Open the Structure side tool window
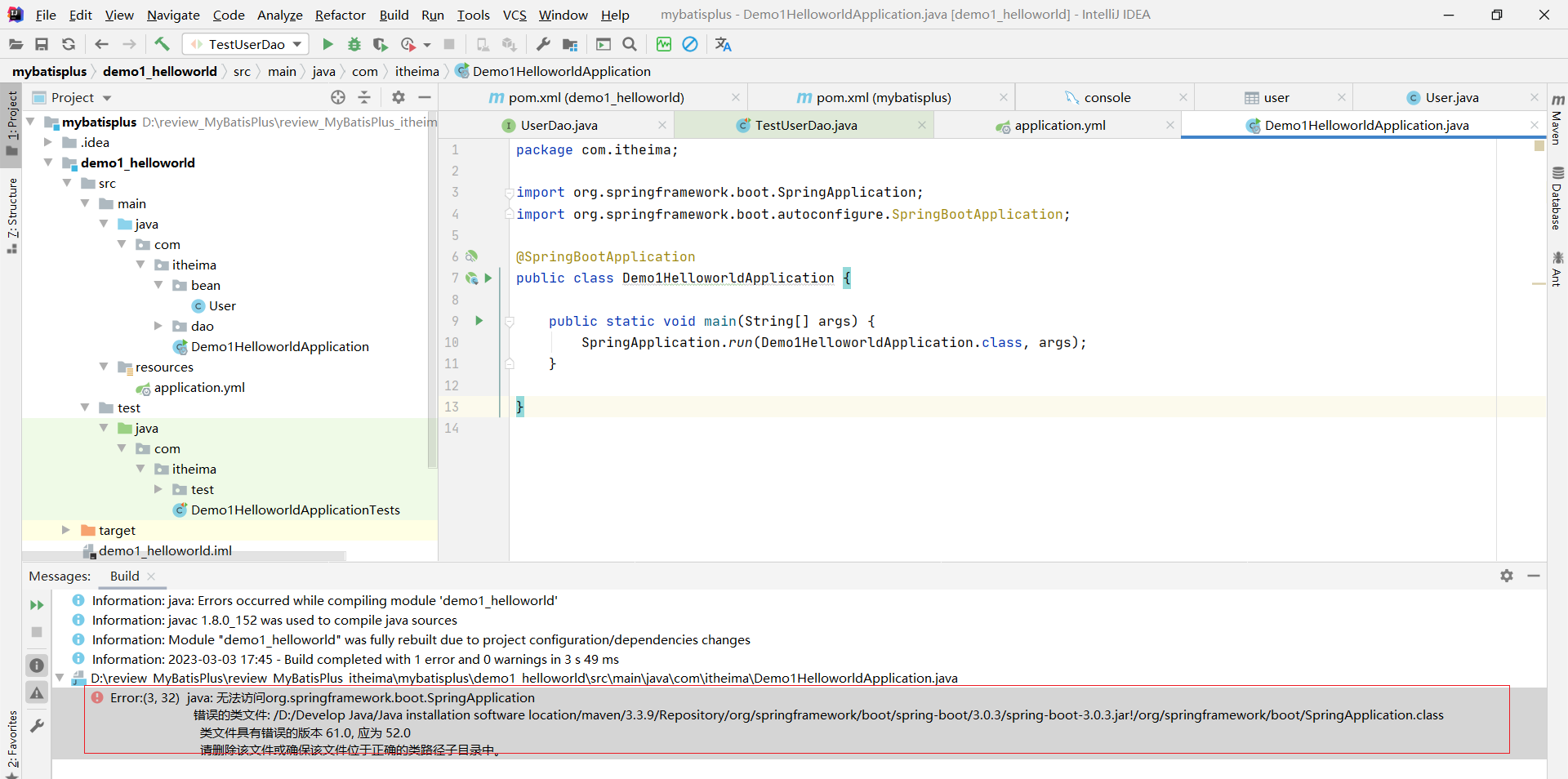Screen dimensions: 1568x779 tap(12, 215)
